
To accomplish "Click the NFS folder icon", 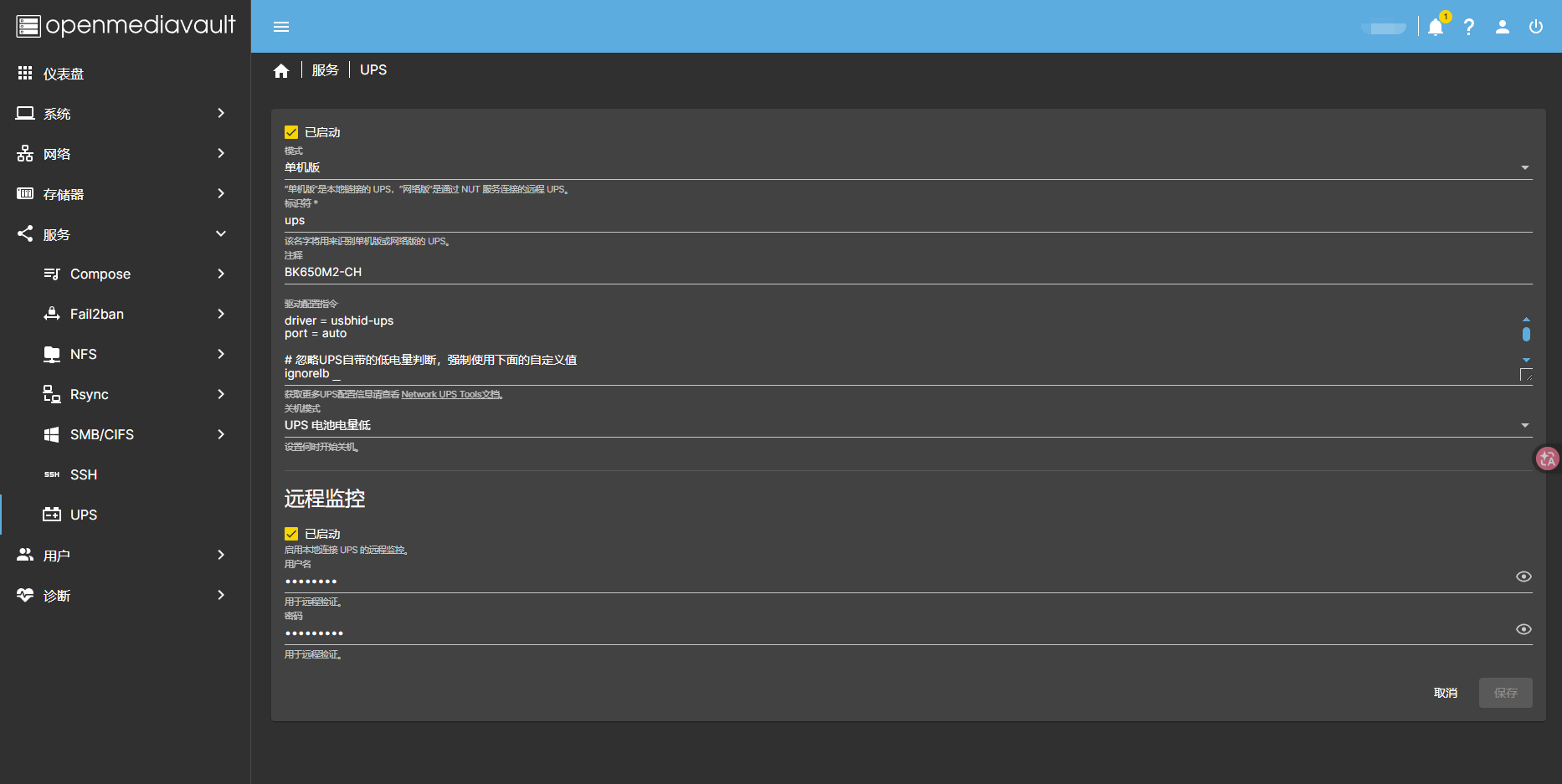I will coord(52,354).
